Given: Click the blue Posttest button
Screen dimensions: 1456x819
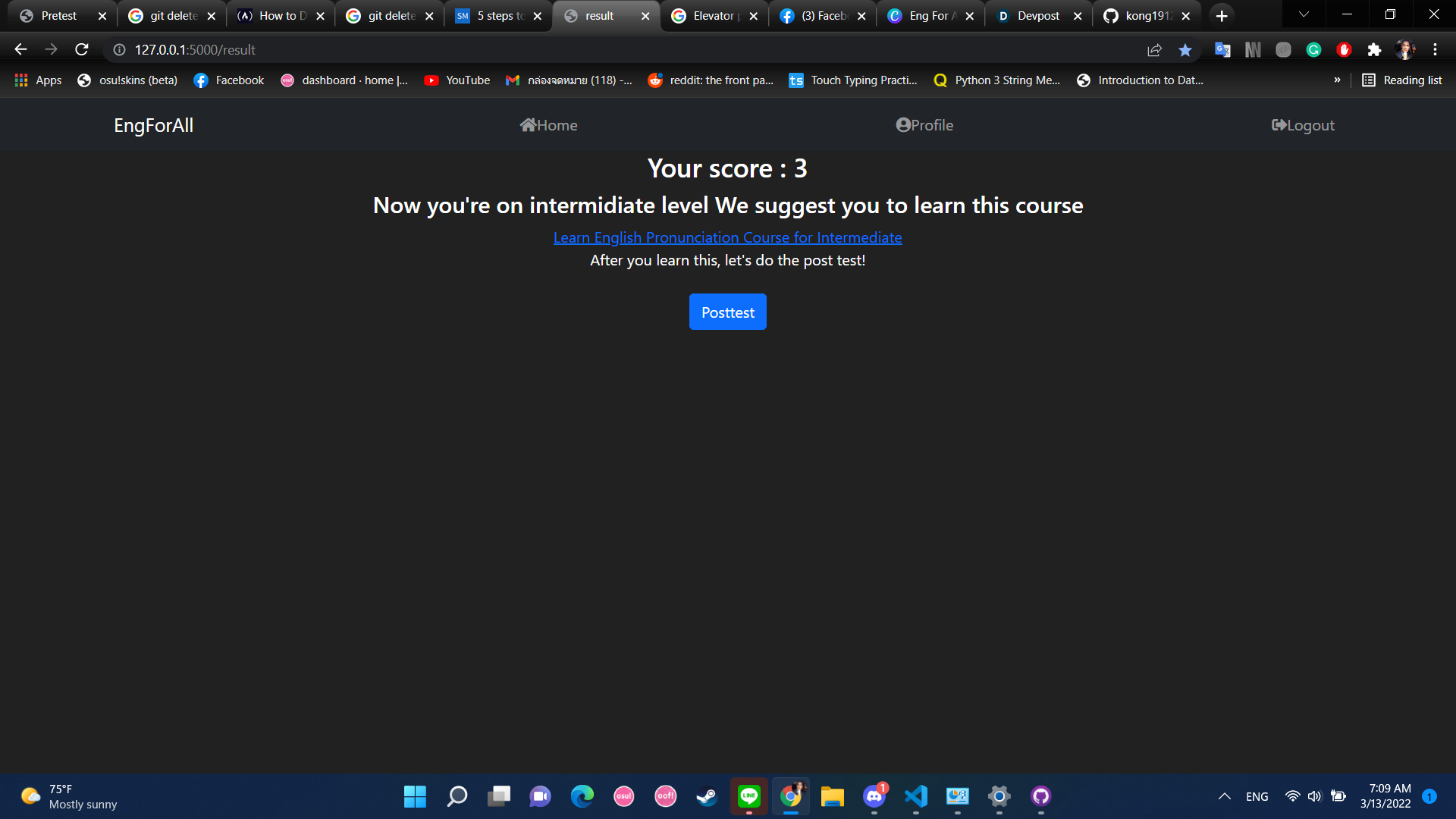Looking at the screenshot, I should pos(727,312).
